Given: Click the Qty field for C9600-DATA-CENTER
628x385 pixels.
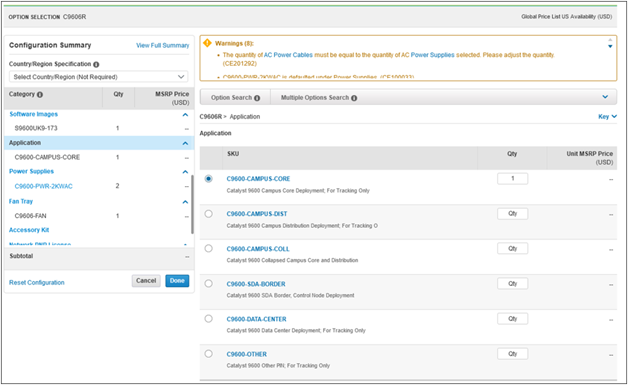Looking at the screenshot, I should pyautogui.click(x=513, y=318).
